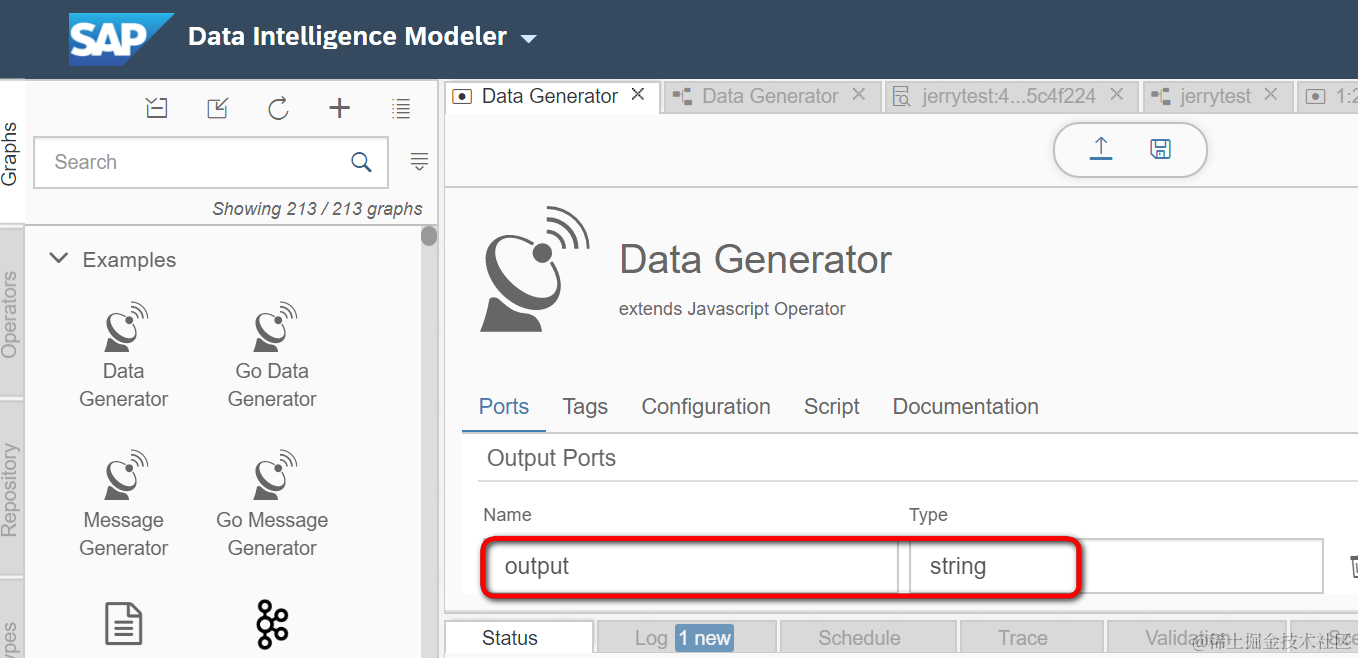Select the Data Generator example graph
The image size is (1358, 658).
point(124,355)
